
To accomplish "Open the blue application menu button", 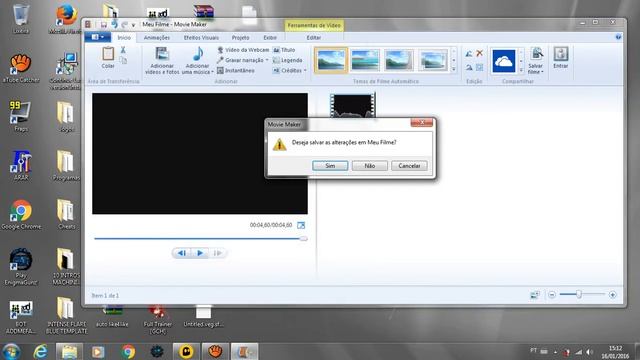I will click(x=98, y=37).
